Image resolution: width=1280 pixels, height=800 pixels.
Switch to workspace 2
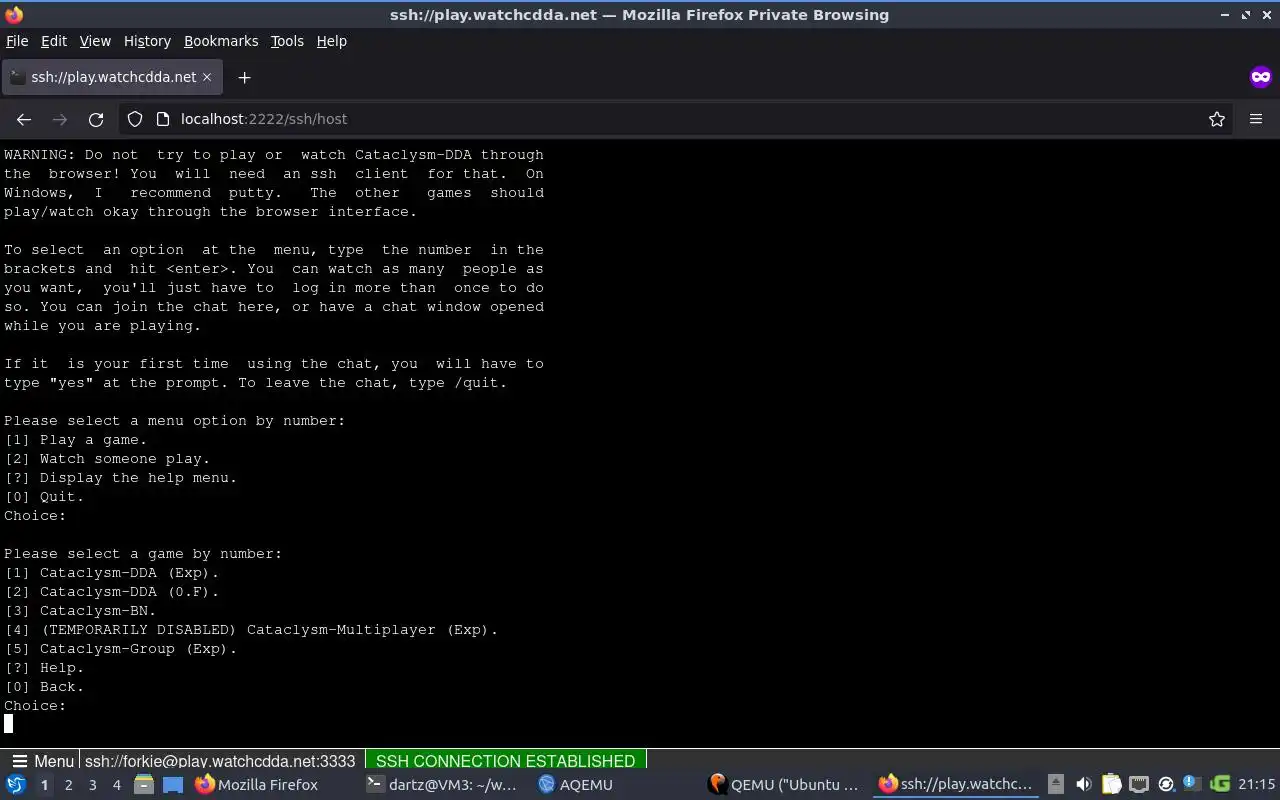click(x=68, y=785)
